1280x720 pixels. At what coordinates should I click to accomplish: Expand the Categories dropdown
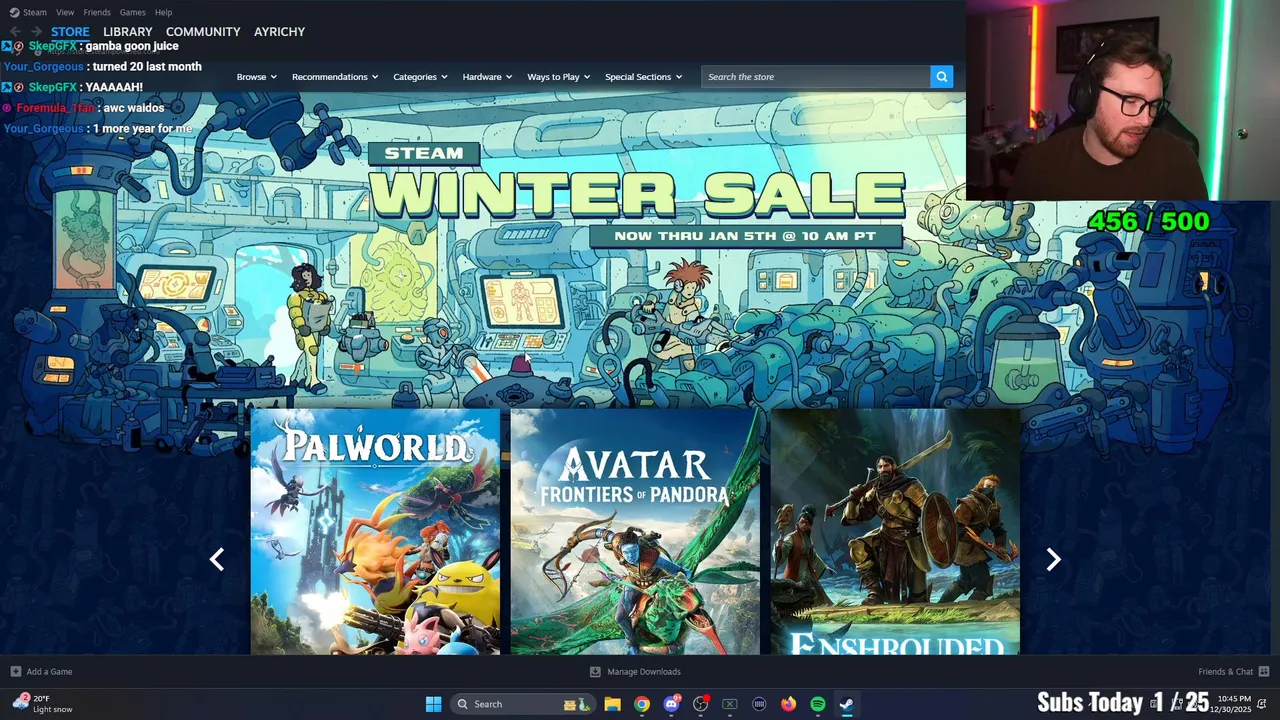[420, 77]
